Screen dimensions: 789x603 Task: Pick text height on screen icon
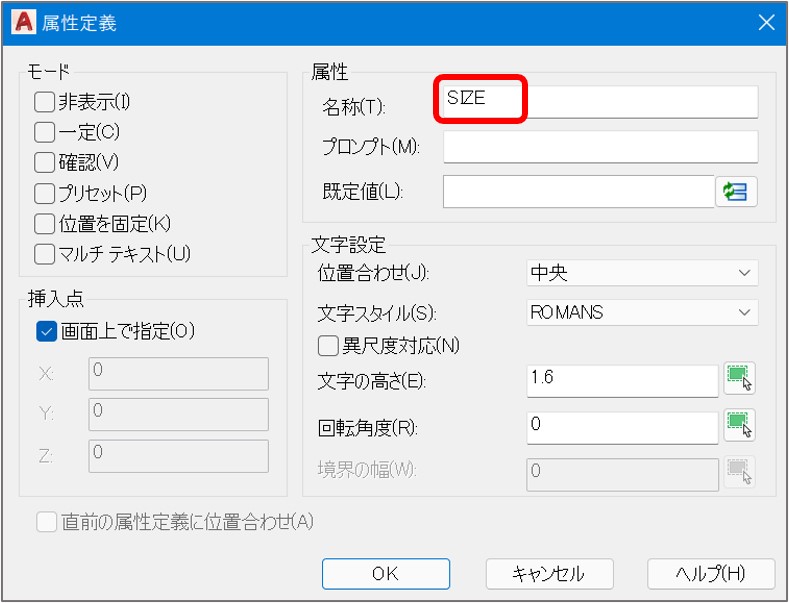pos(739,378)
